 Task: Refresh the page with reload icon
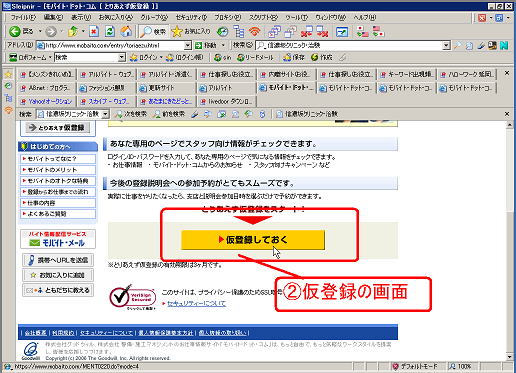[x=110, y=31]
